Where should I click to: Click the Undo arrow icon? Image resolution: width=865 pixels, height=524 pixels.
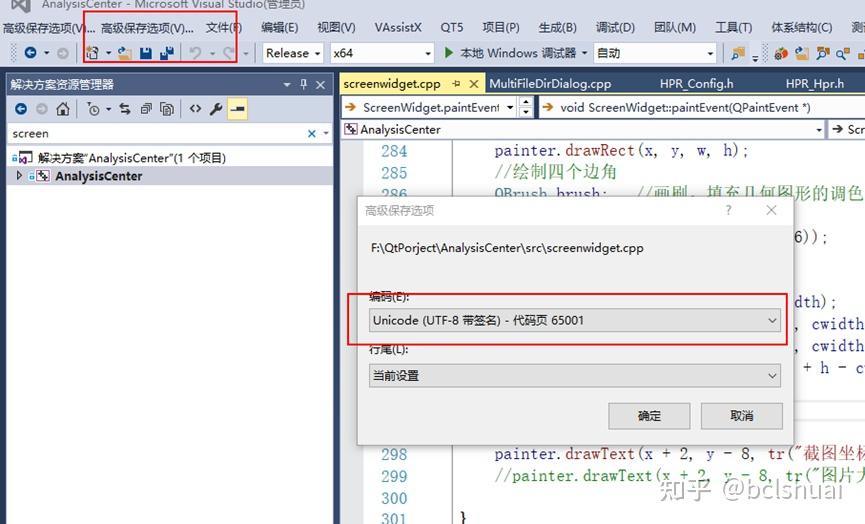(x=195, y=53)
